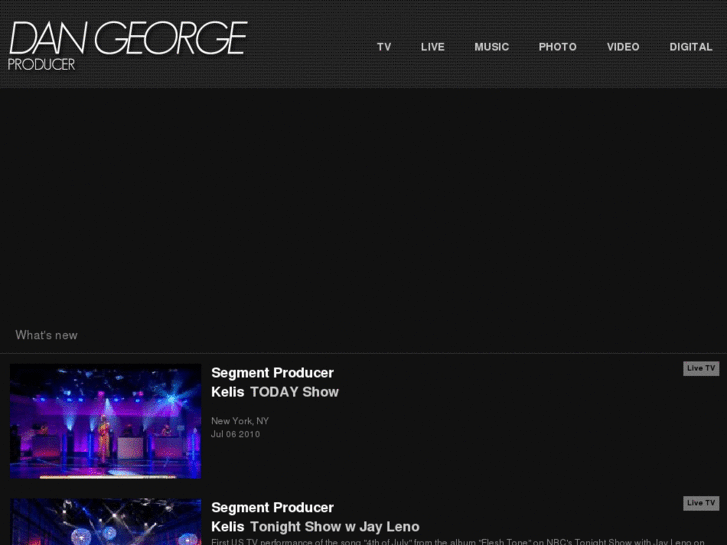Click the Kelis Tonight Show w Jay Leno title
Screen dimensions: 727x545
point(315,526)
